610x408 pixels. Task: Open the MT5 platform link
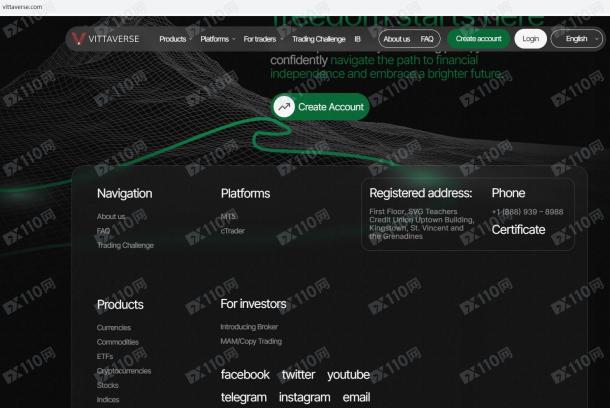228,216
